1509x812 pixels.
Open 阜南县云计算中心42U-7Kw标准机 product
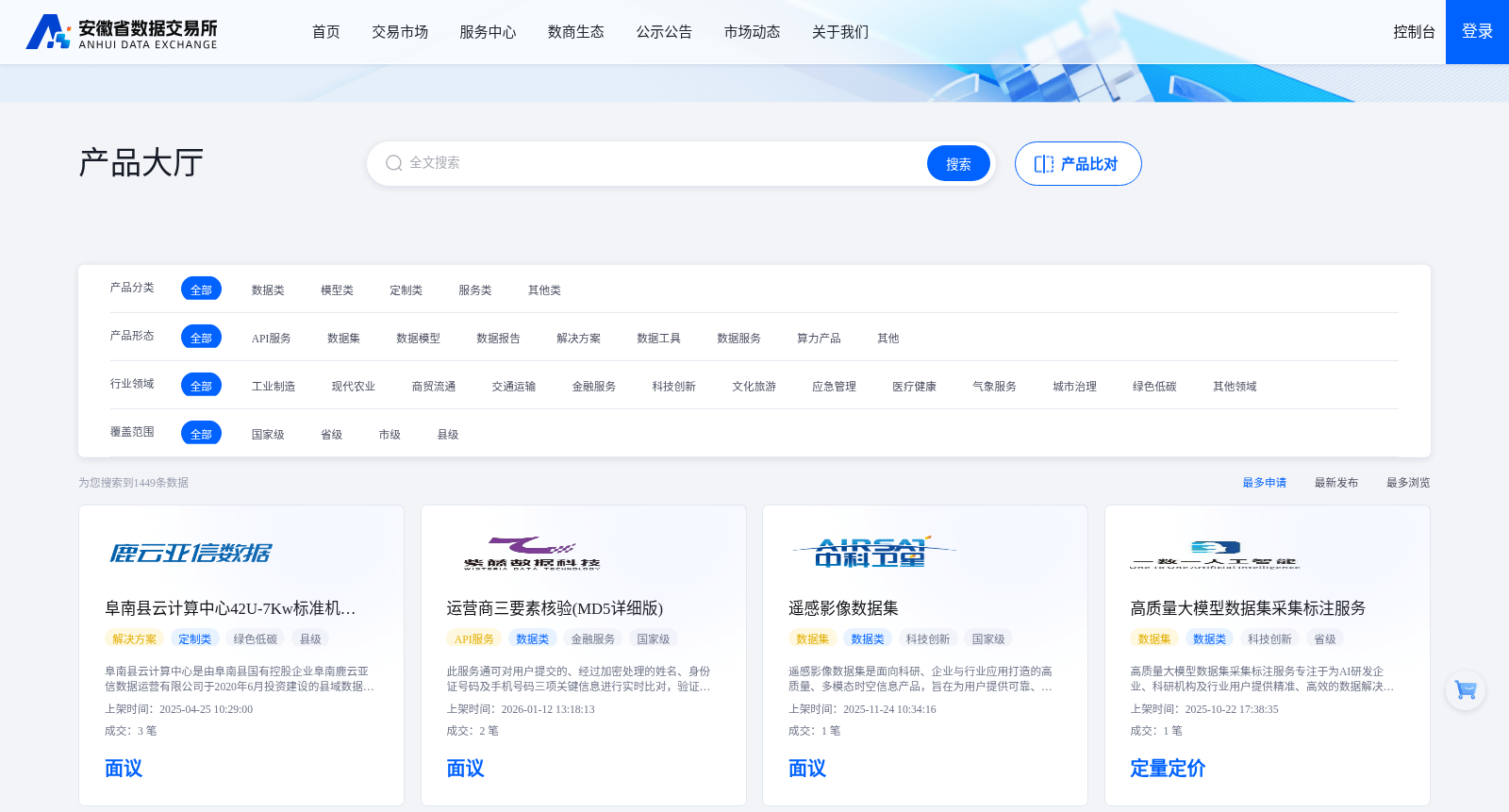[230, 608]
